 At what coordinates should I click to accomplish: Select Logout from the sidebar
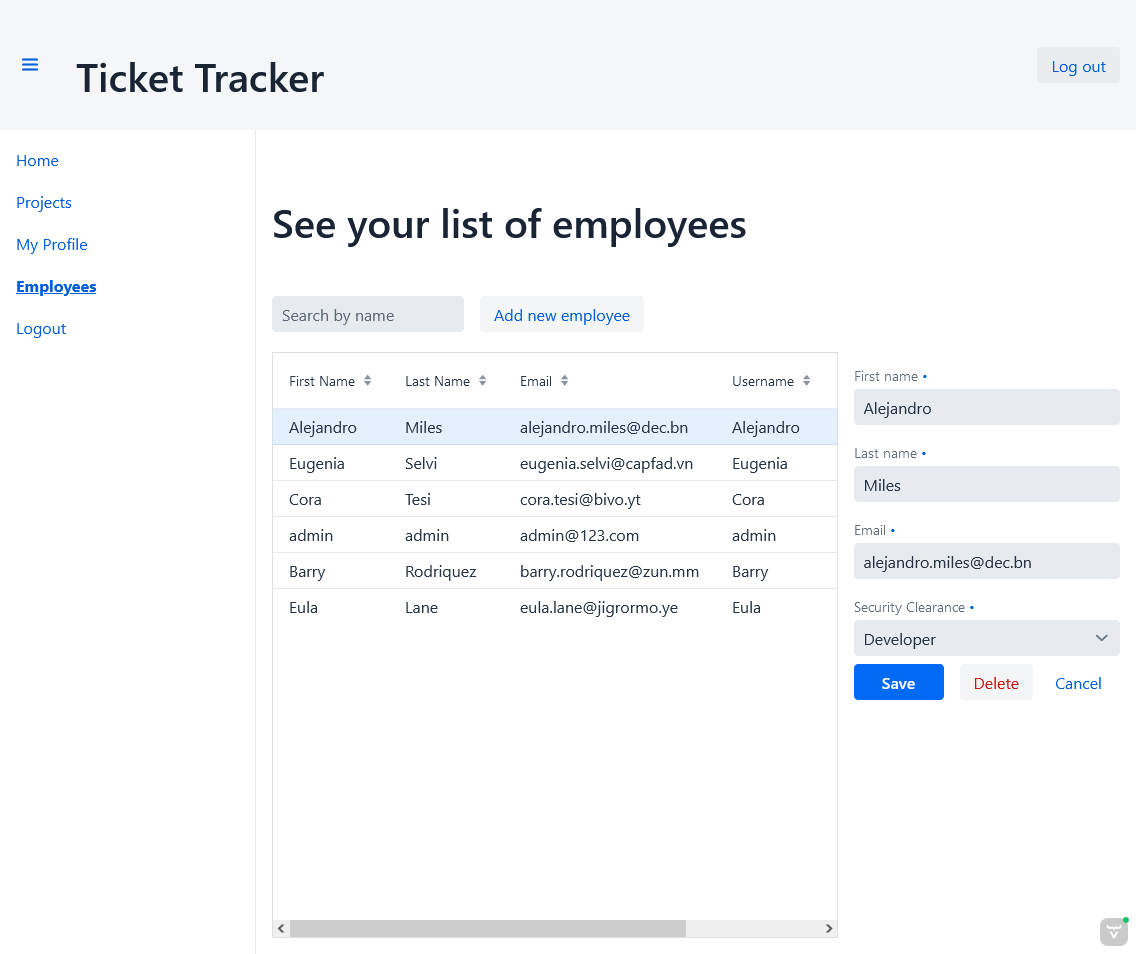[41, 329]
